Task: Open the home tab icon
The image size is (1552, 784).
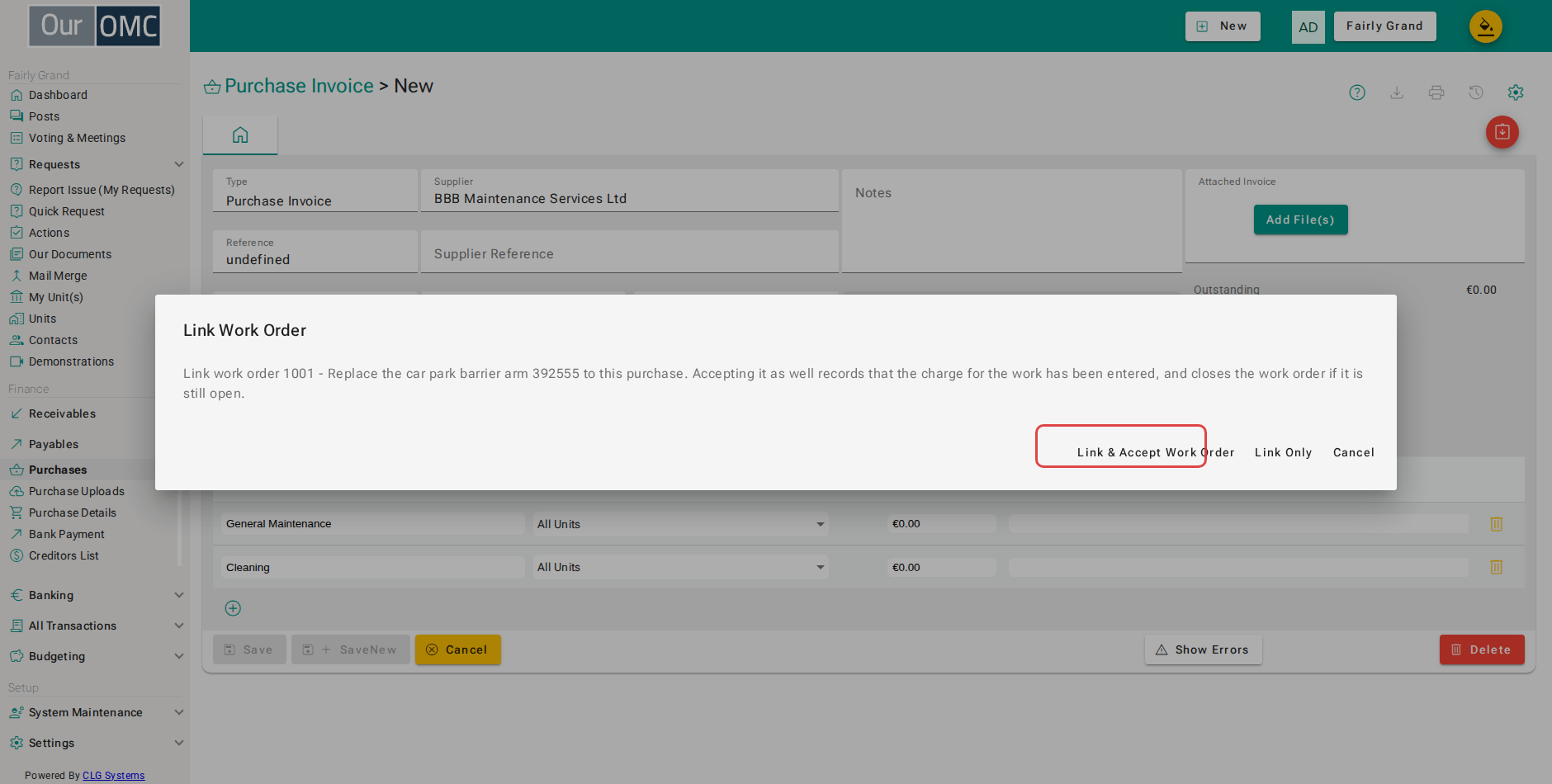Action: [240, 135]
